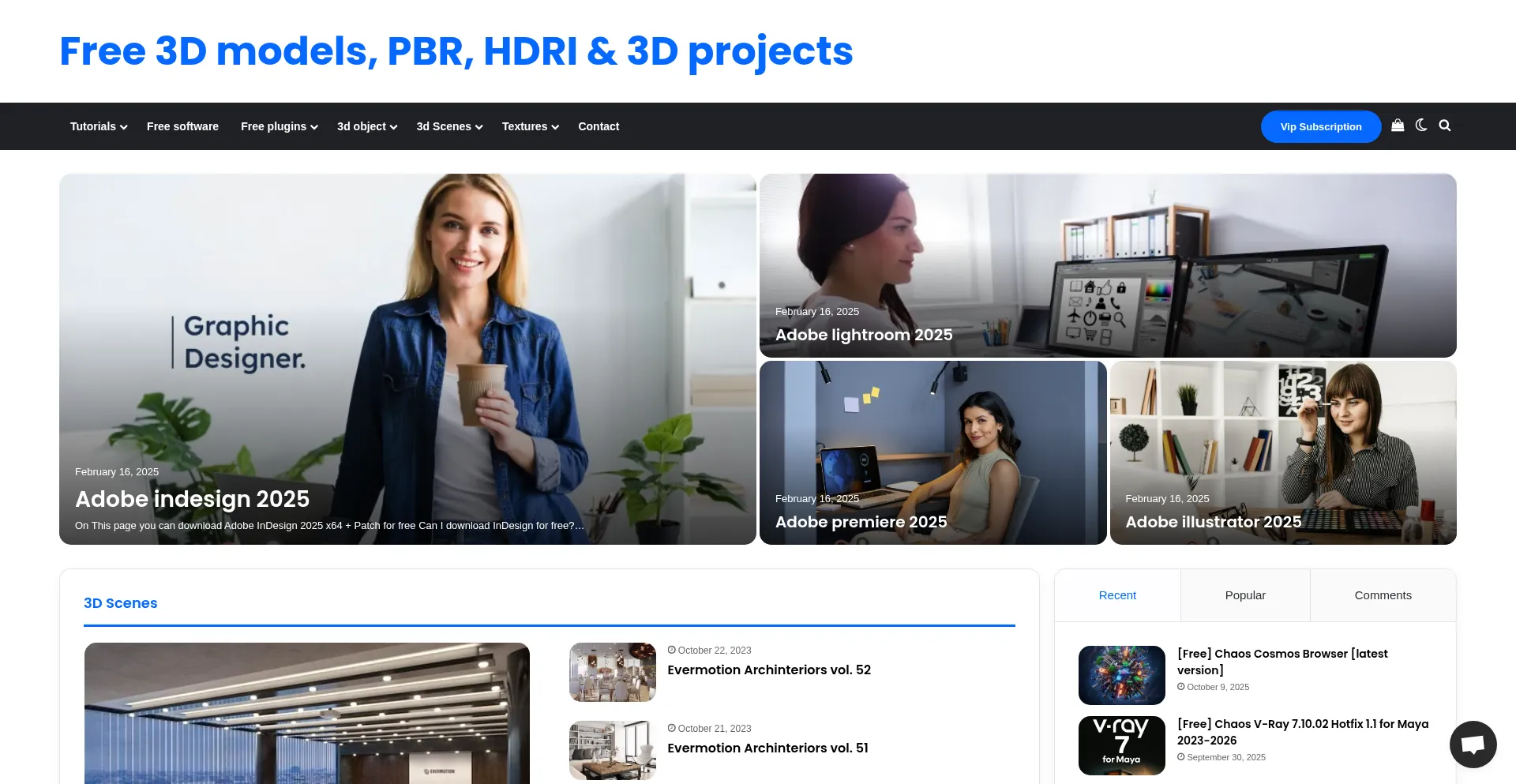
Task: Click the Evermotion Archinteriors vol. 52 thumbnail
Action: tap(612, 672)
